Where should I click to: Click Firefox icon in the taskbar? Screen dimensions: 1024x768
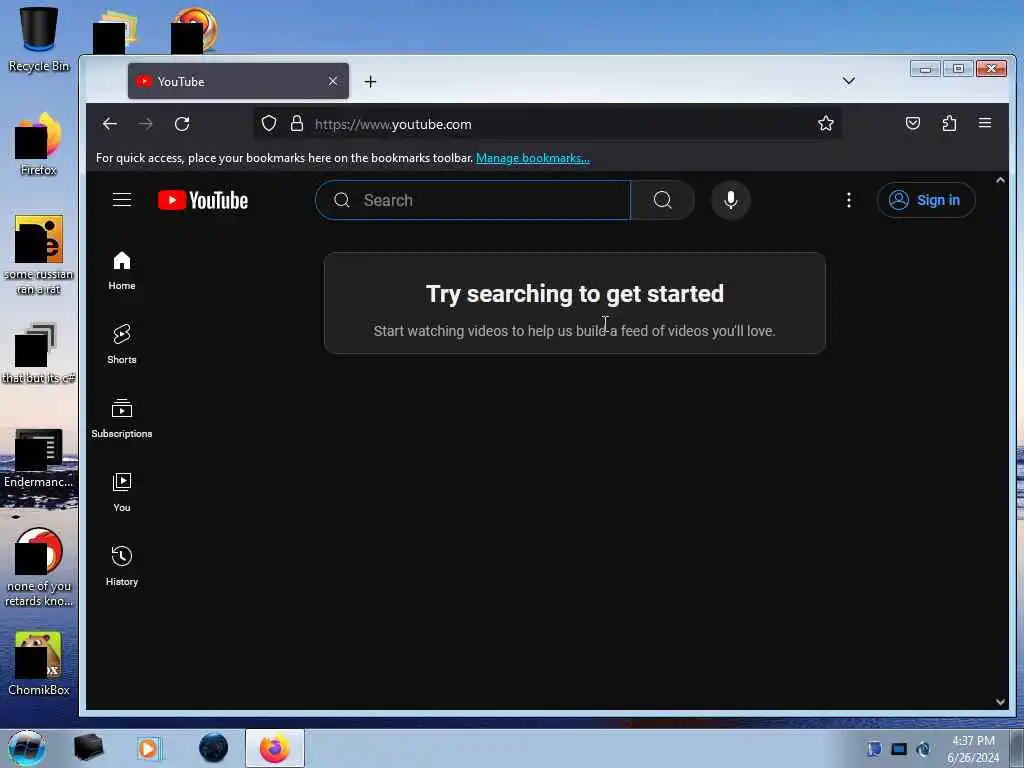pos(275,748)
